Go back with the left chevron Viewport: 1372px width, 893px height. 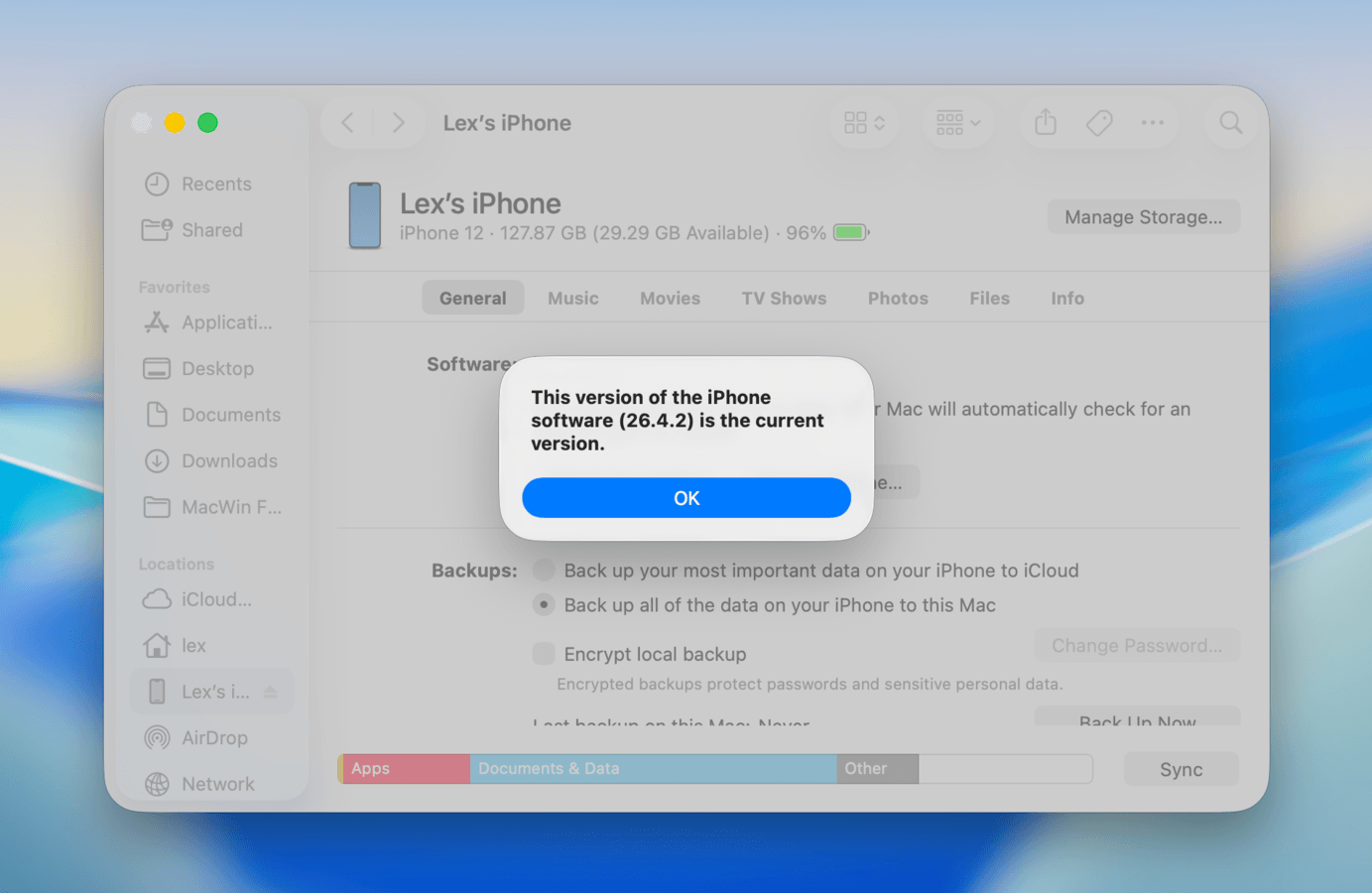tap(347, 123)
